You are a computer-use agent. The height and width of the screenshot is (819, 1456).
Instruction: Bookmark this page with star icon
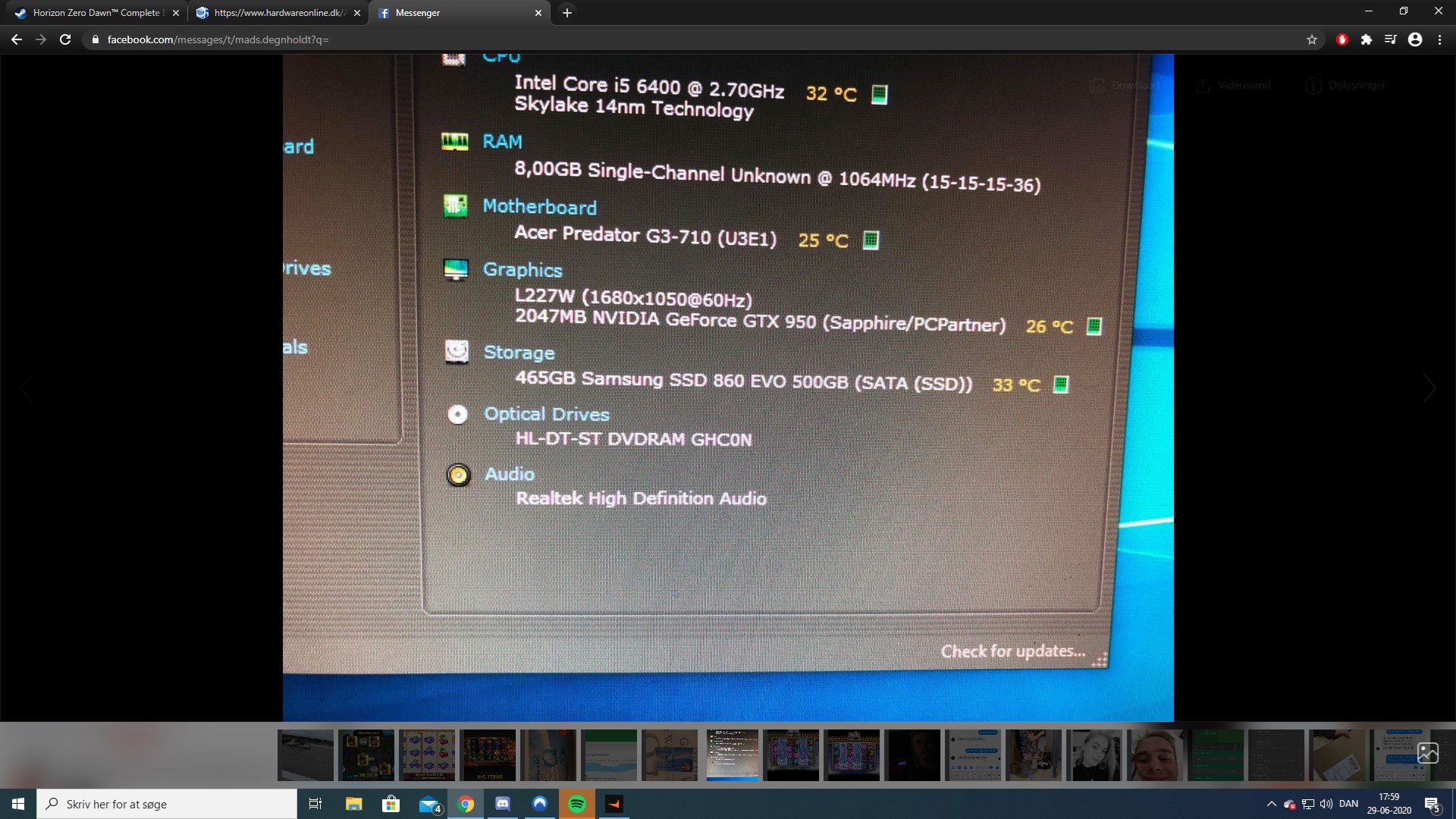[x=1312, y=39]
